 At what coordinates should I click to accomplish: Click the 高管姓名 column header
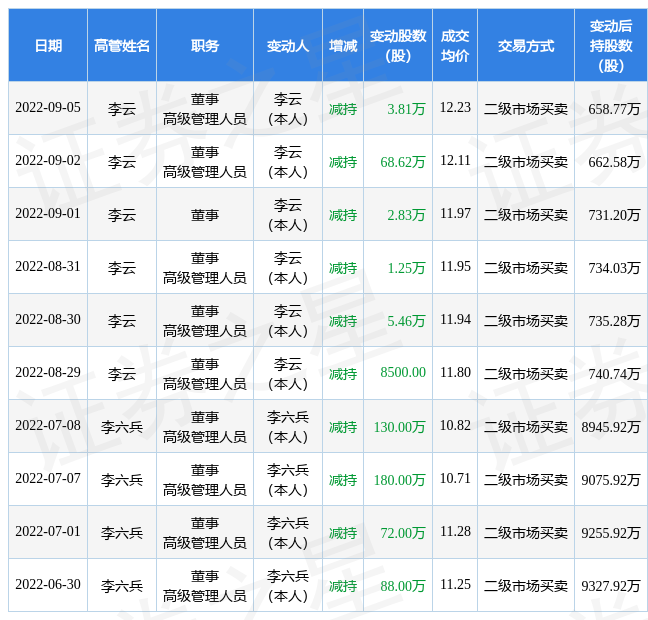(122, 45)
